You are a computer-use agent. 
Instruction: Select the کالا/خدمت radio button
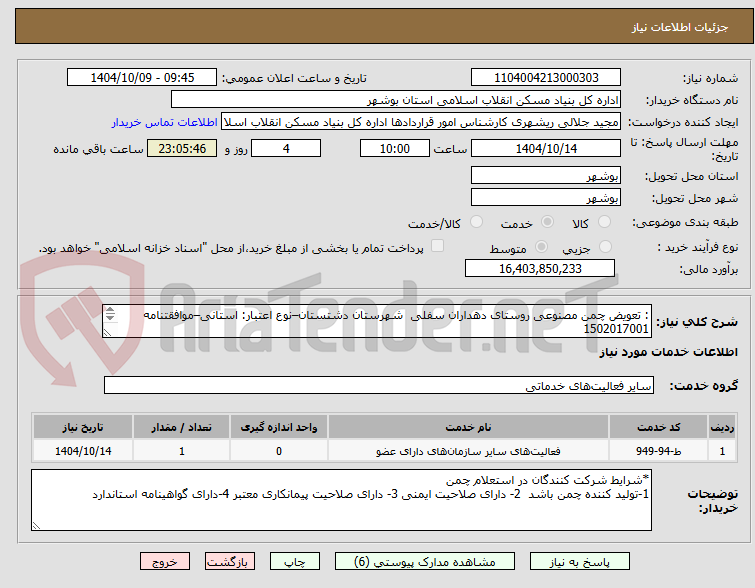point(476,222)
